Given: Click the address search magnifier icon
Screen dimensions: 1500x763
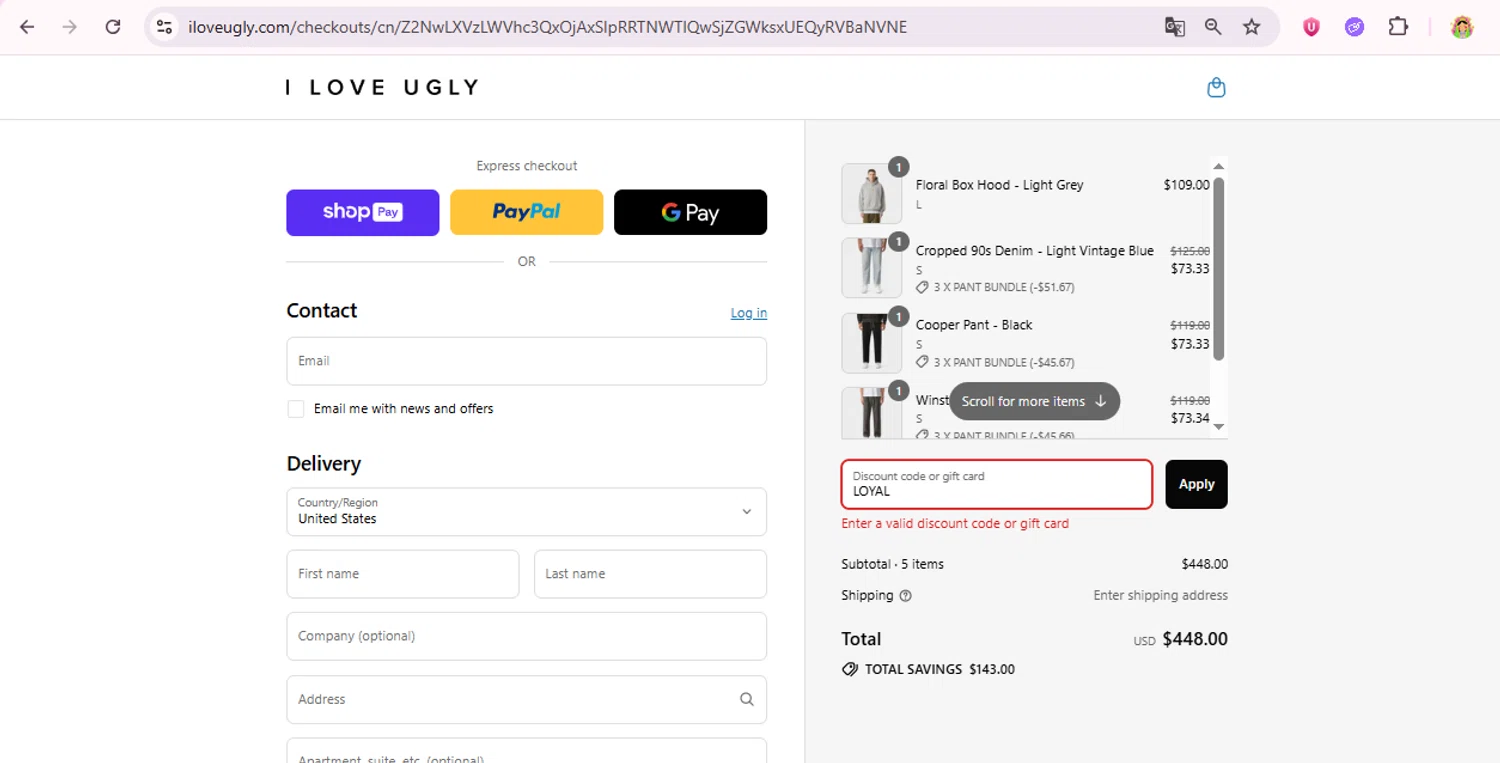Looking at the screenshot, I should pos(746,699).
